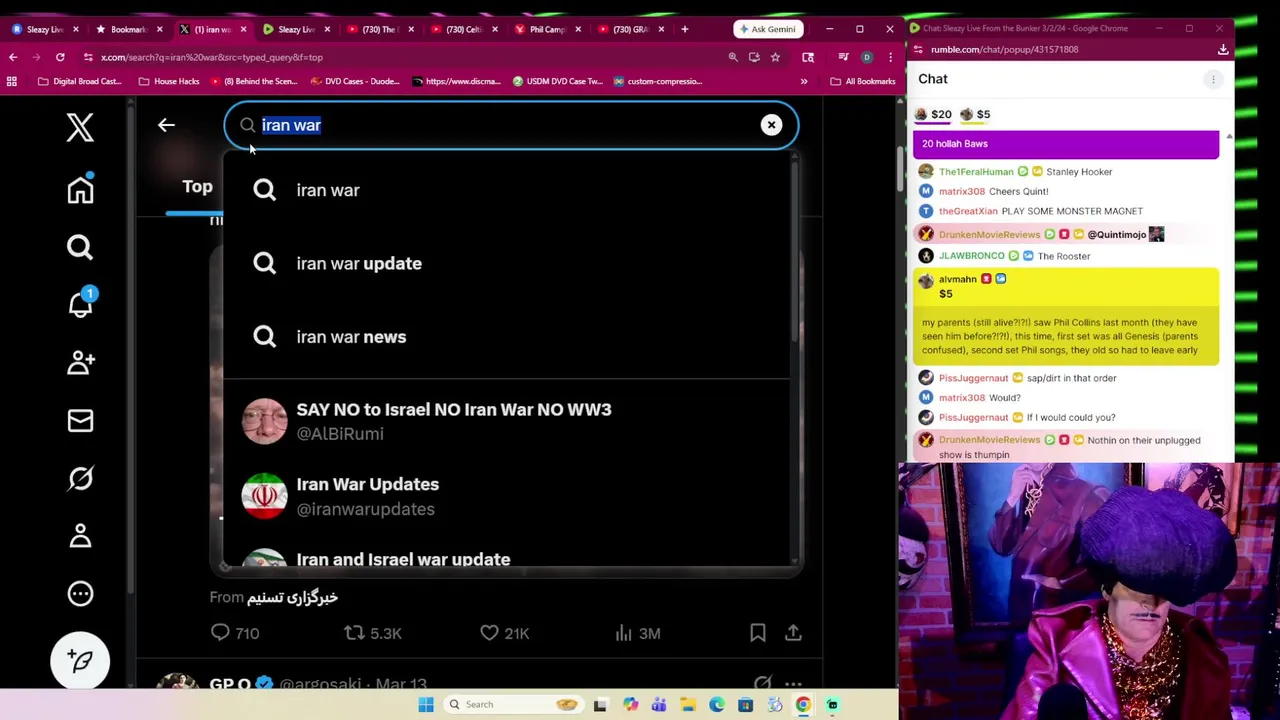Download icon in Rumble chat popup window
The image size is (1280, 720).
(1223, 49)
